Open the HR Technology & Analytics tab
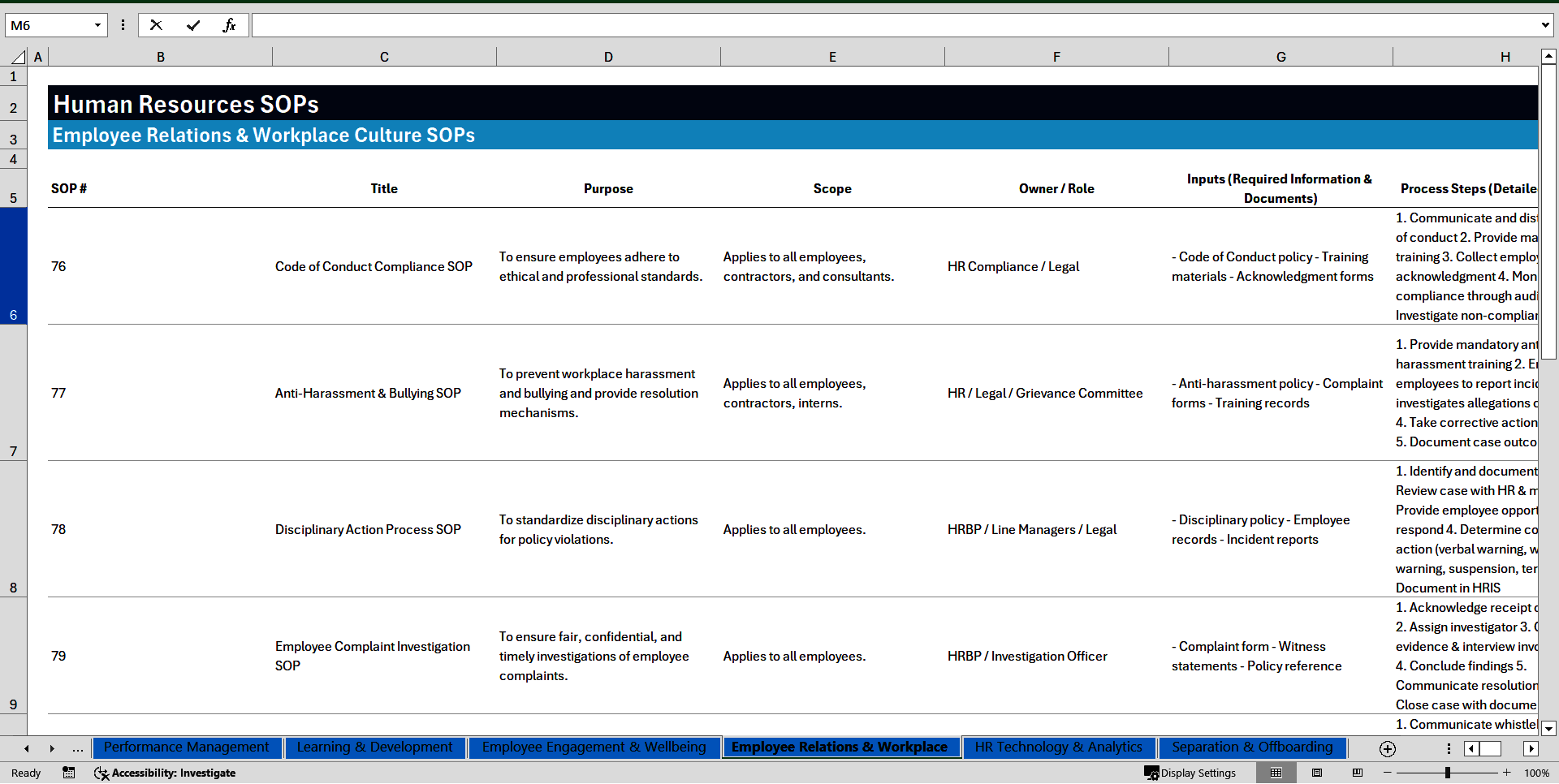The image size is (1559, 784). (1058, 747)
